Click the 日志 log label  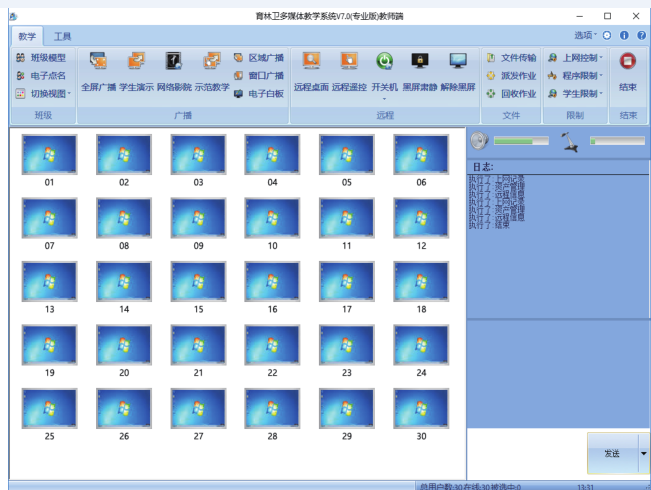pyautogui.click(x=483, y=167)
